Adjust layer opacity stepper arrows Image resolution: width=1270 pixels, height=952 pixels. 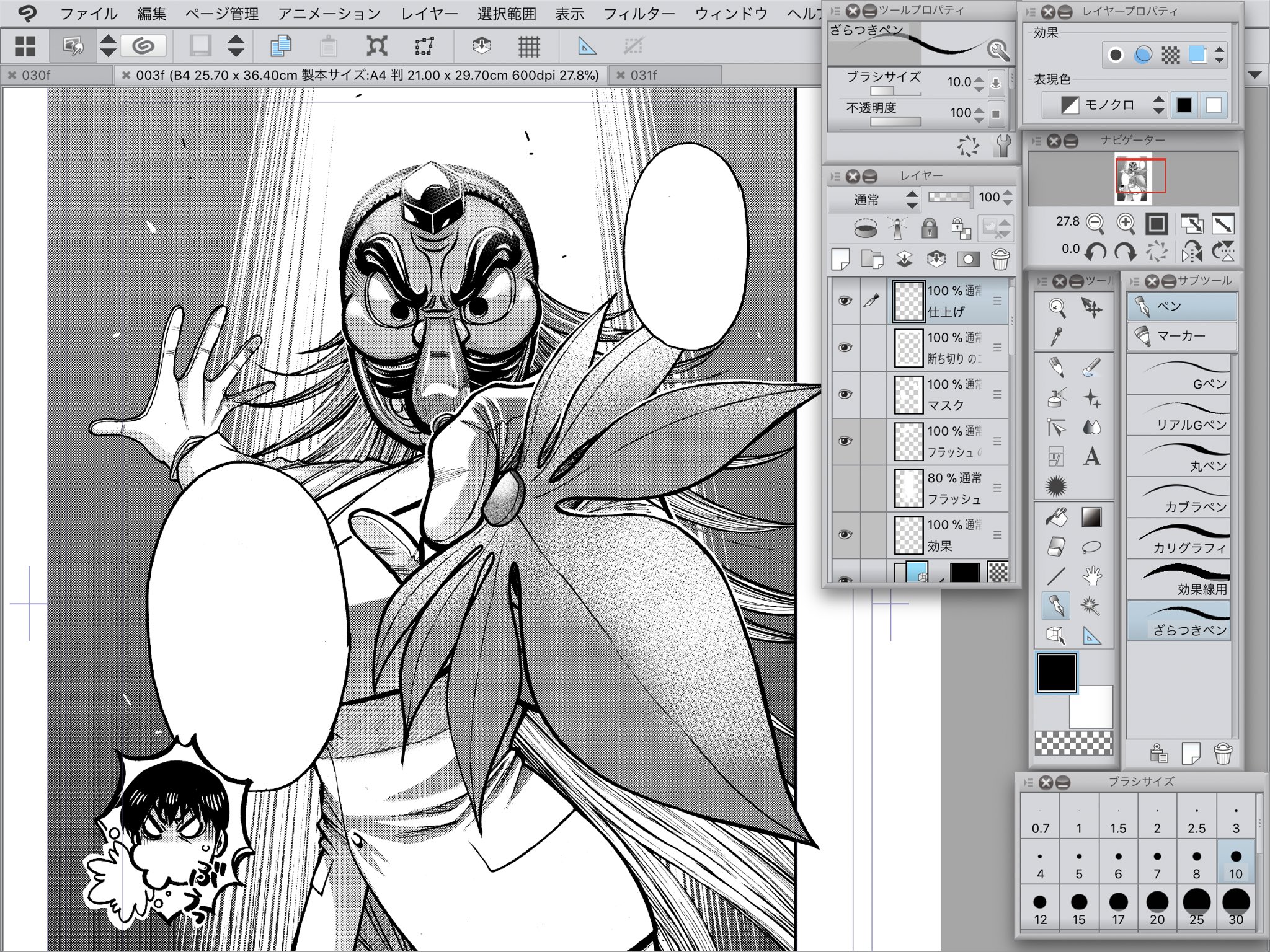[x=1008, y=198]
